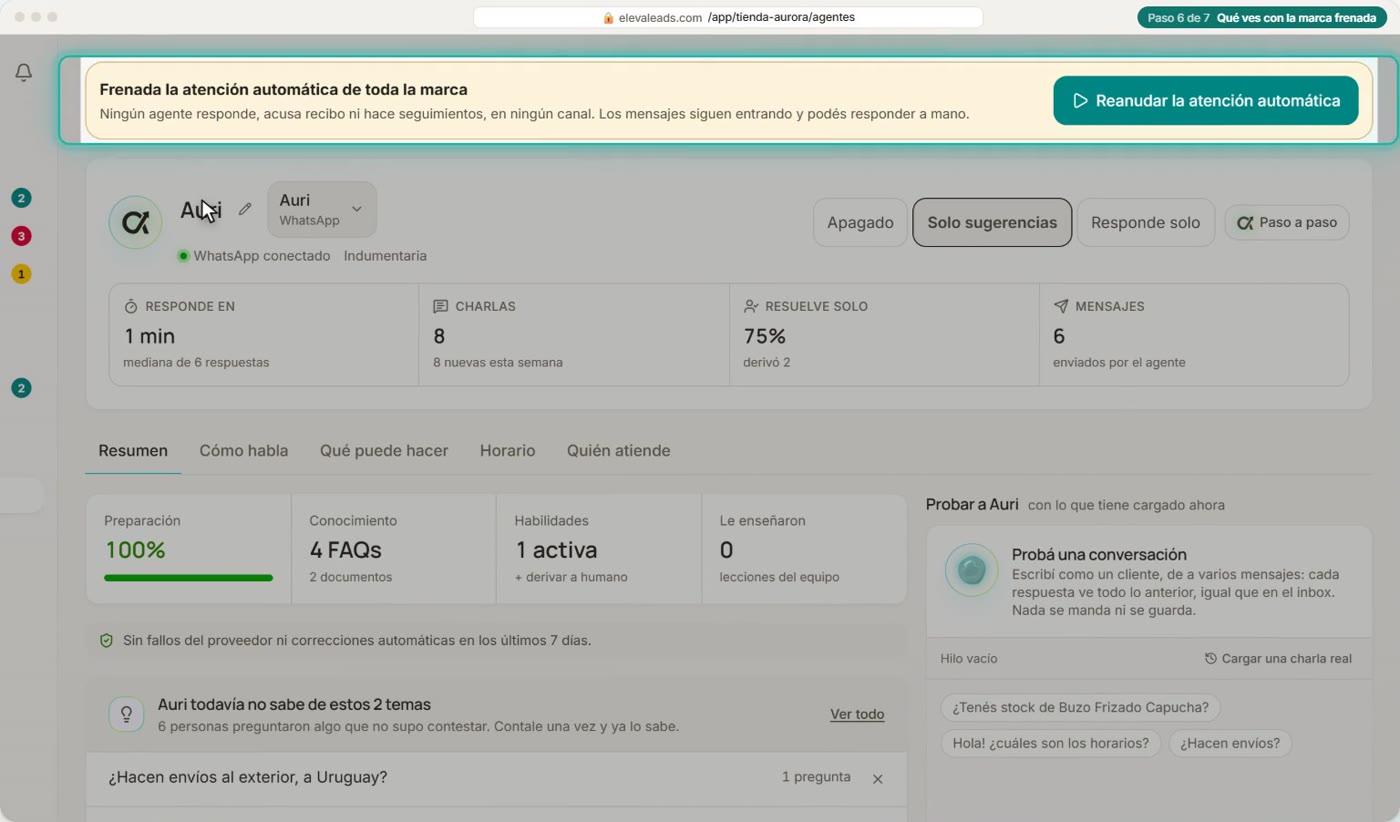Screen dimensions: 1400x822
Task: Click Cargar una charla real
Action: pyautogui.click(x=1278, y=659)
